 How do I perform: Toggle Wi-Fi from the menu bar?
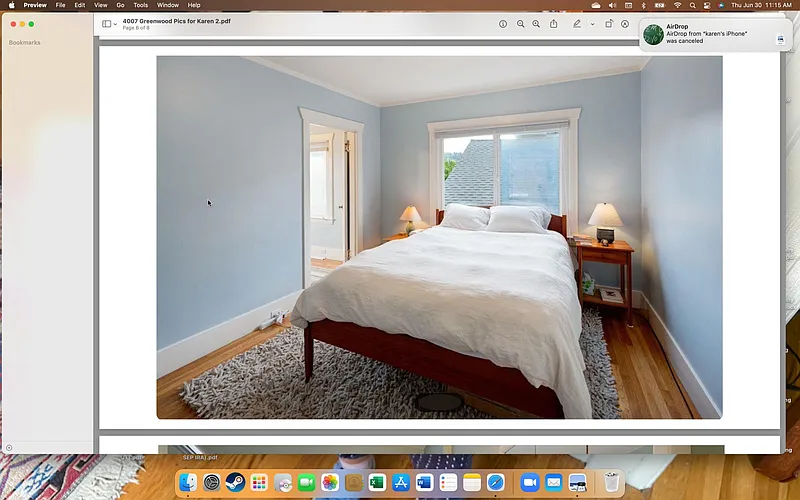point(677,5)
